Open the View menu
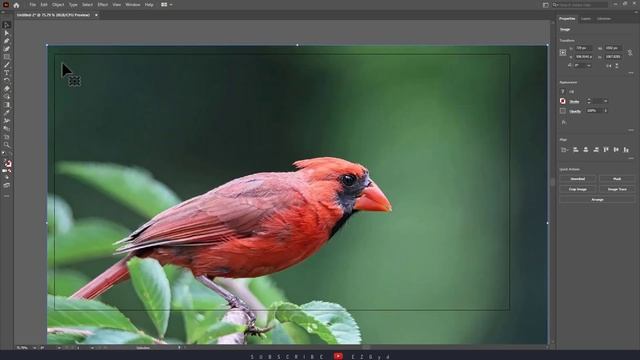 117,5
